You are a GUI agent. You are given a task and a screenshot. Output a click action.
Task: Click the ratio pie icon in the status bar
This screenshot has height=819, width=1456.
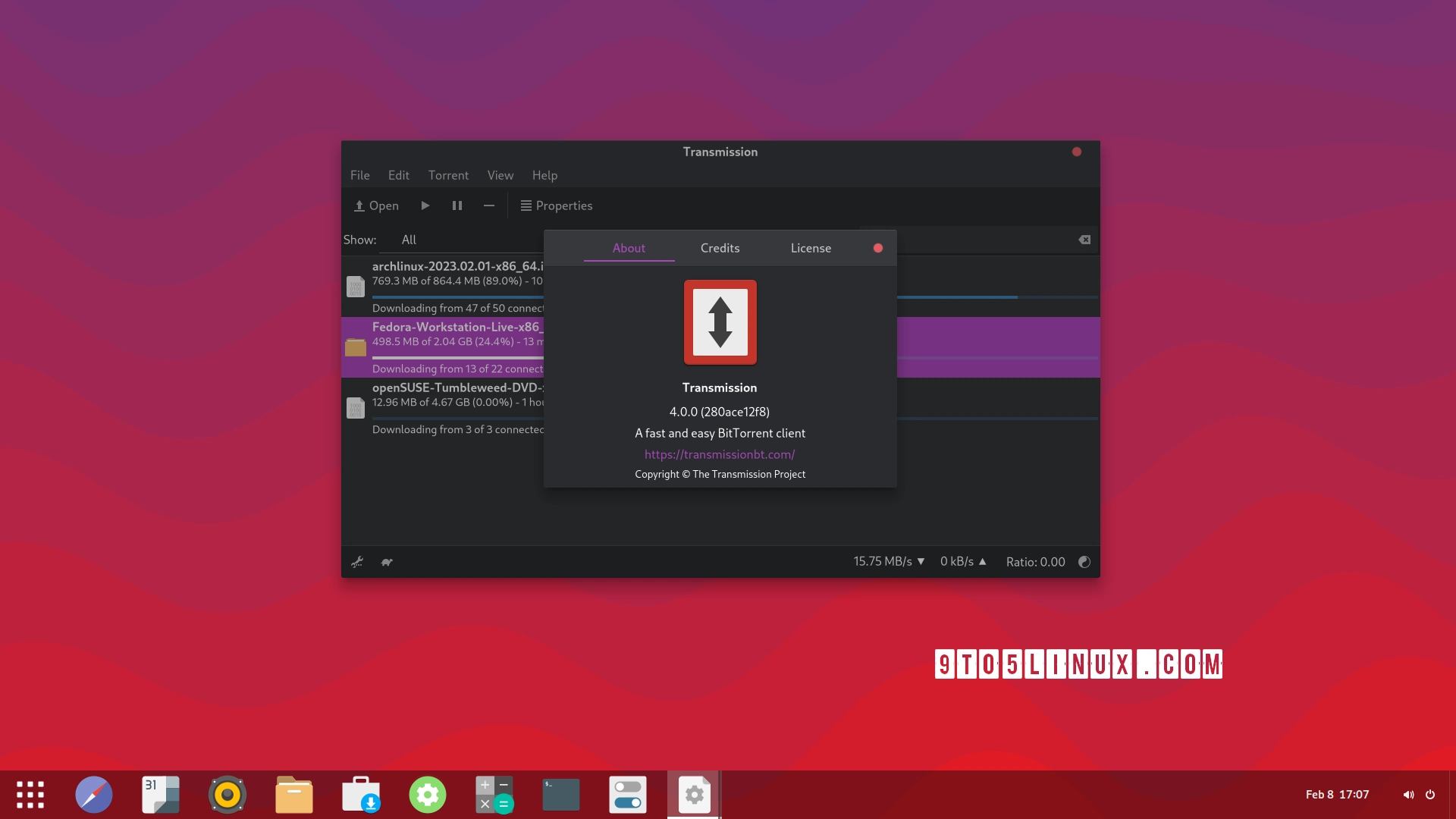point(1084,562)
